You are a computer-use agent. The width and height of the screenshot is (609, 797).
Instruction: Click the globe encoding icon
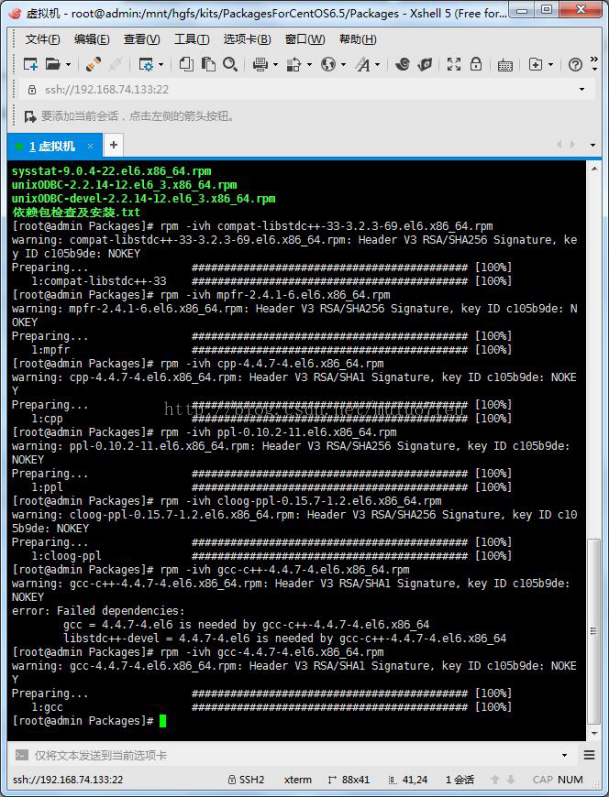coord(328,65)
